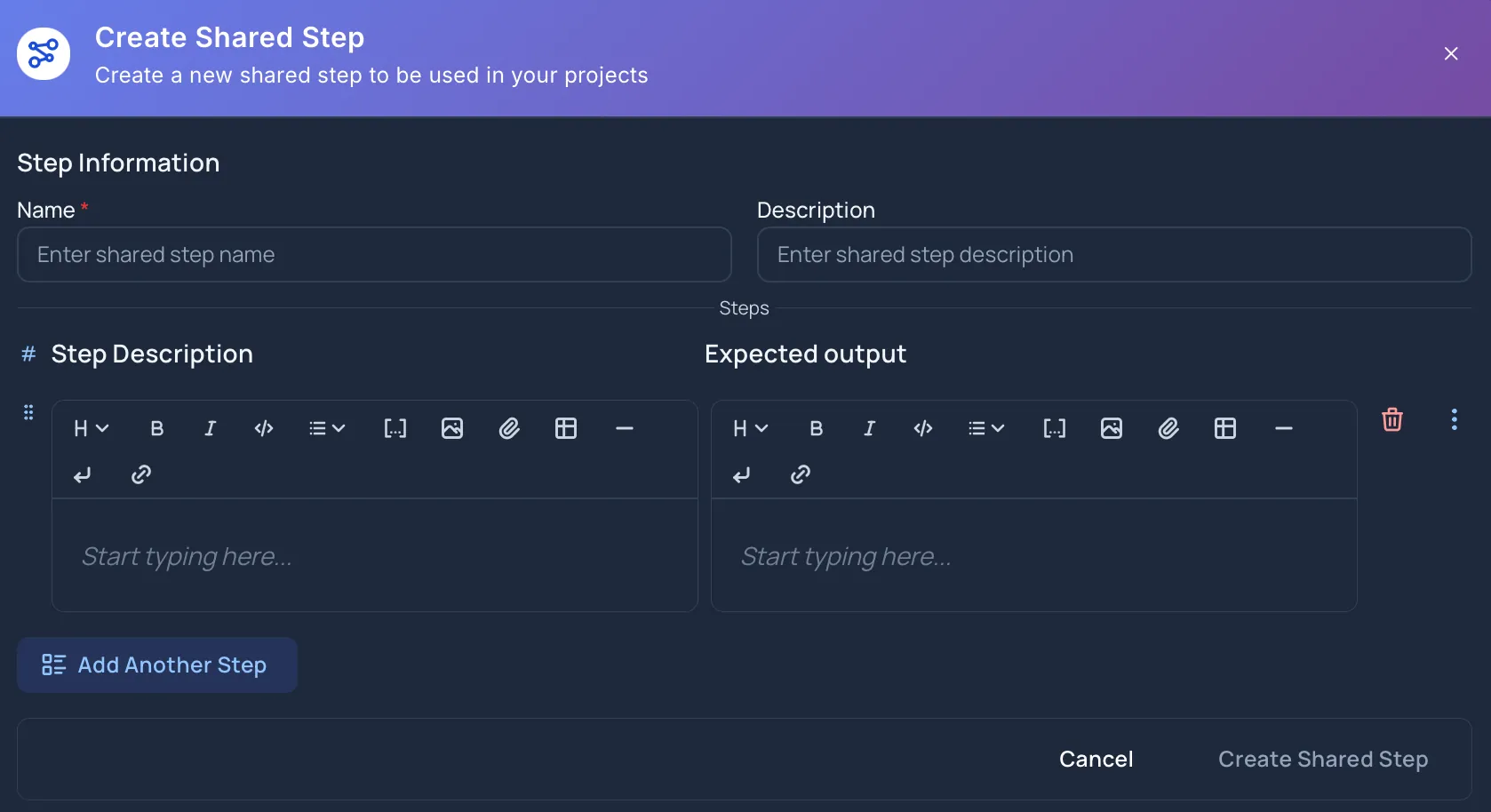Click Add Another Step button
This screenshot has height=812, width=1491.
coord(157,665)
